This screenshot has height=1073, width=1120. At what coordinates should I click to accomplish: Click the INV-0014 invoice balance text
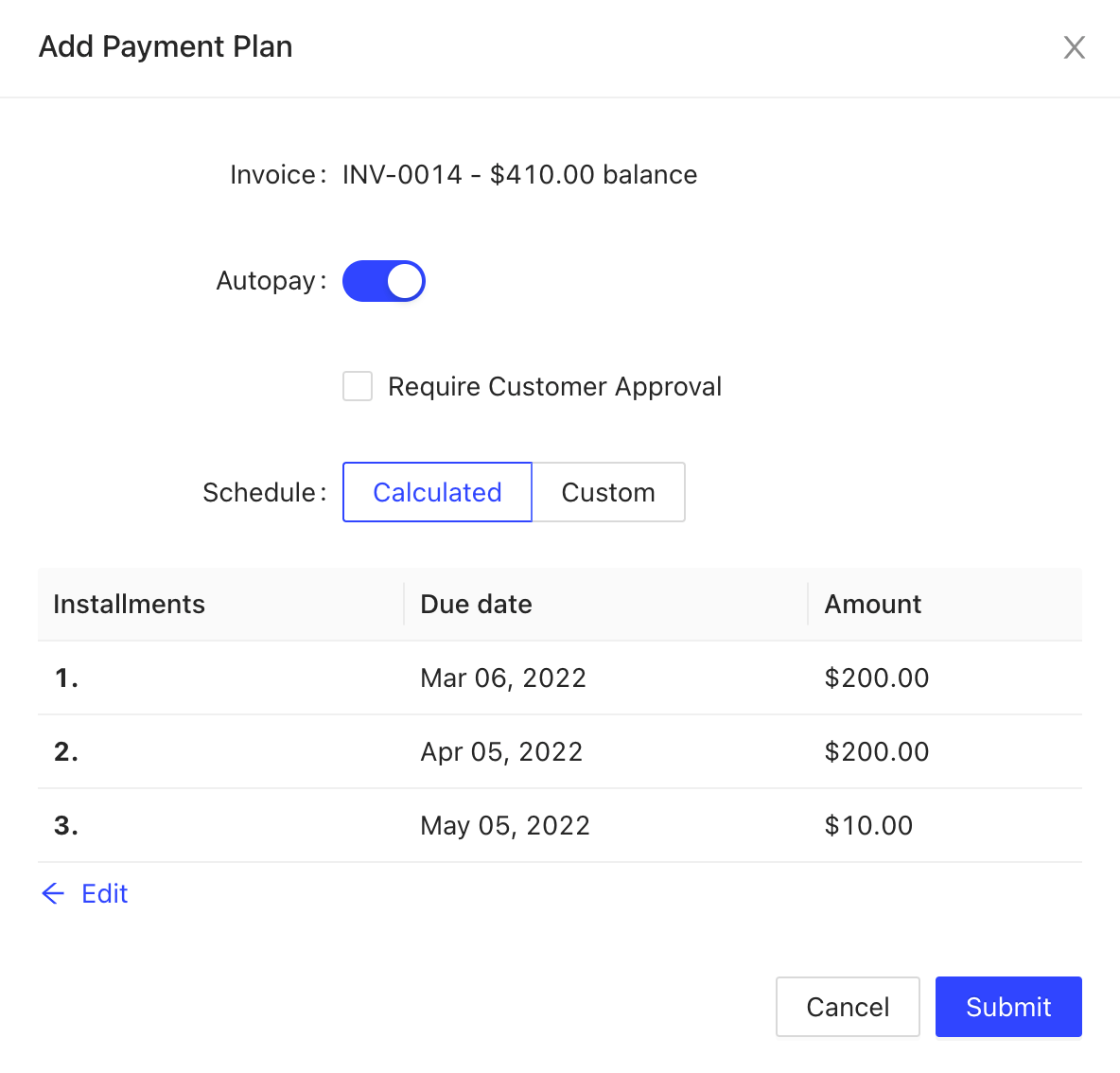pyautogui.click(x=519, y=174)
